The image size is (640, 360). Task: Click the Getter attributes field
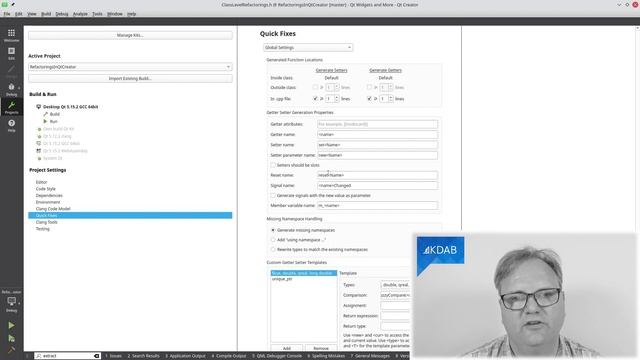click(377, 124)
